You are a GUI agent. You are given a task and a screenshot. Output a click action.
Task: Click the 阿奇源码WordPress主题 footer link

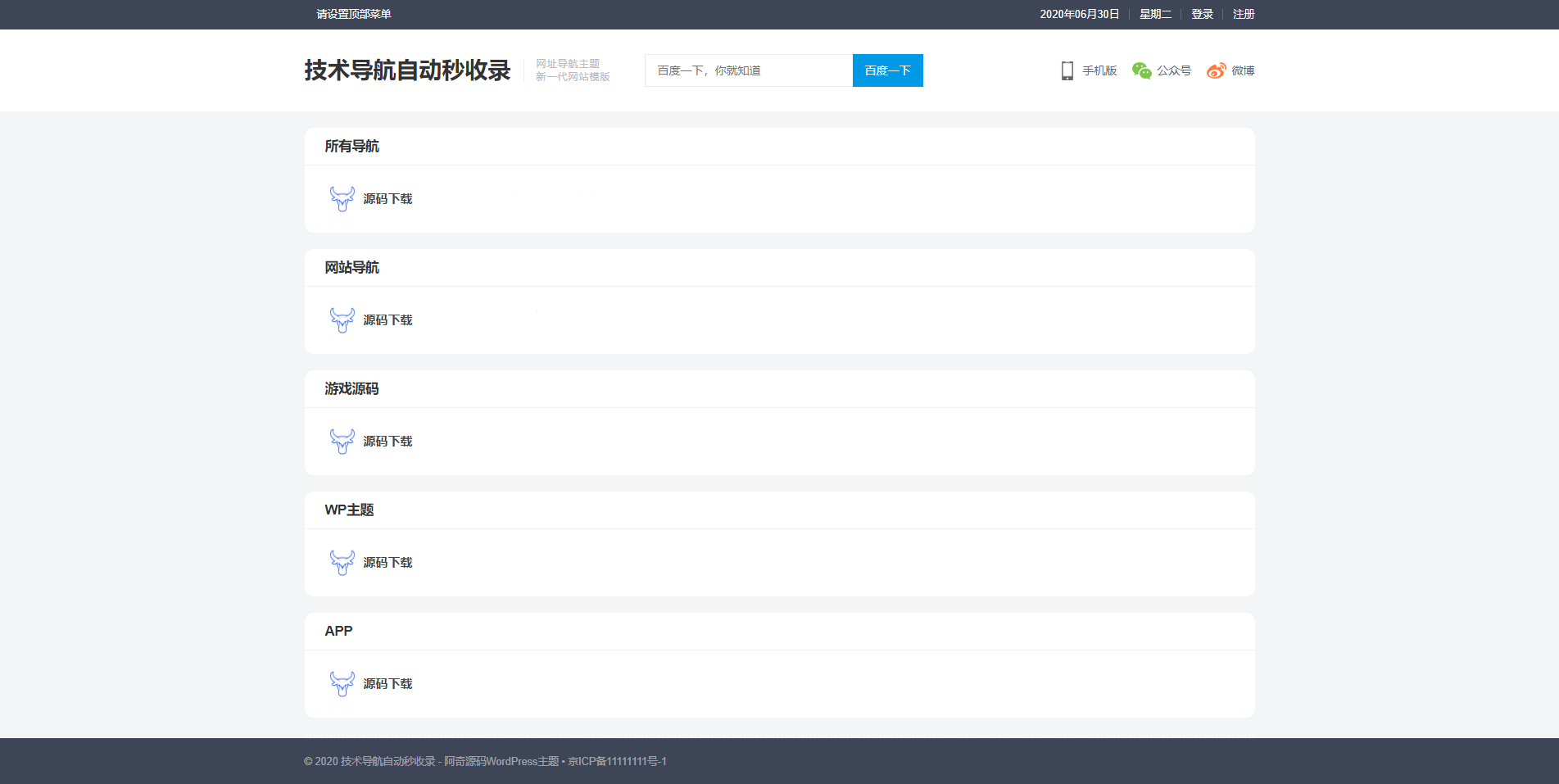(502, 761)
